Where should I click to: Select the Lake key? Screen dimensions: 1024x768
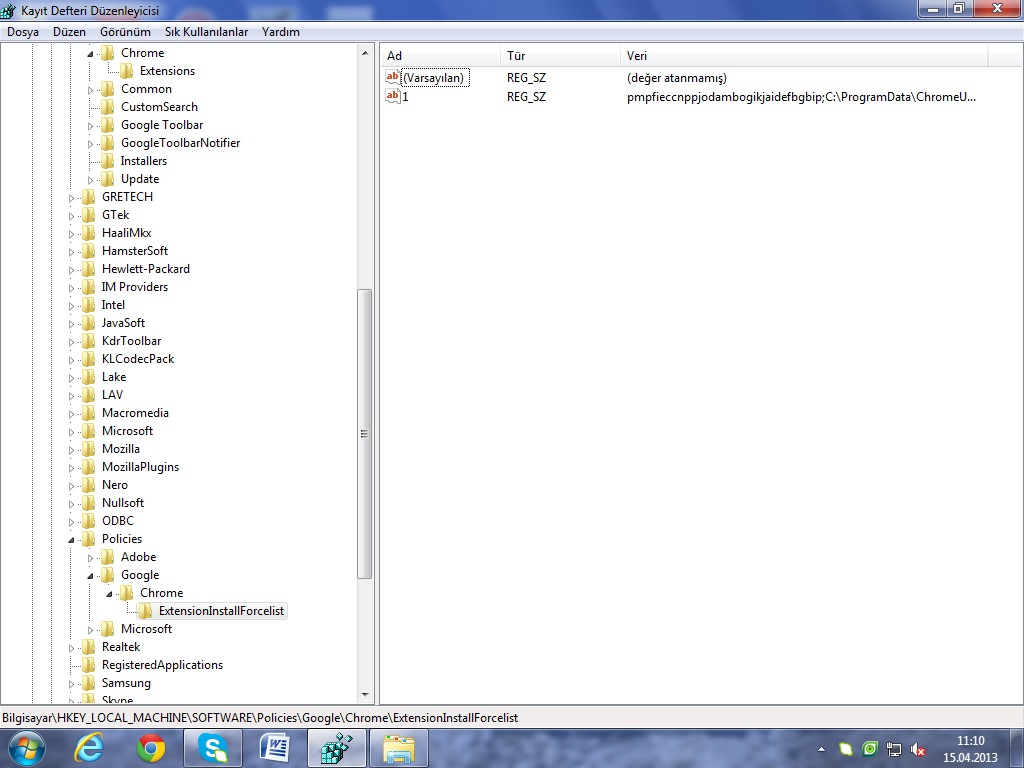click(114, 377)
